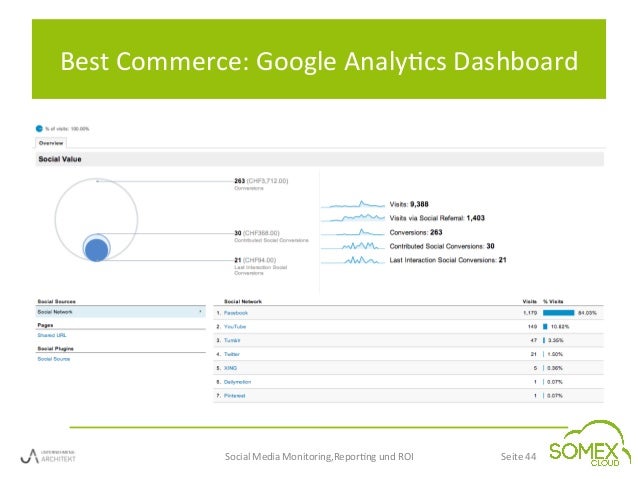Select the 30 Contributed Social Conversions label
The width and height of the screenshot is (638, 479).
[x=271, y=236]
